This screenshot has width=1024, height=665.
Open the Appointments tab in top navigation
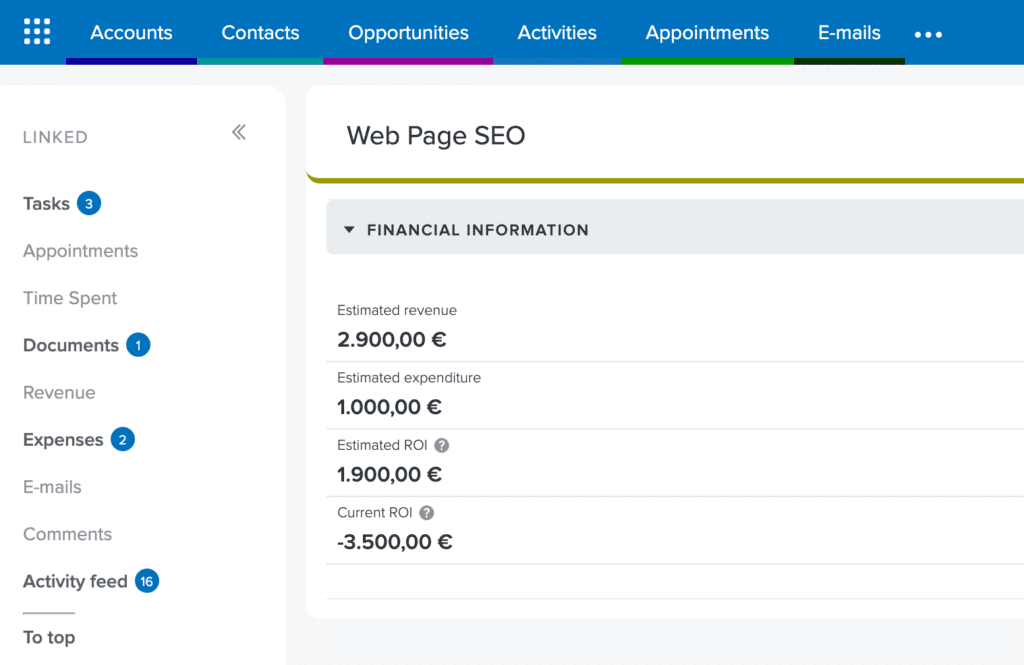coord(707,32)
